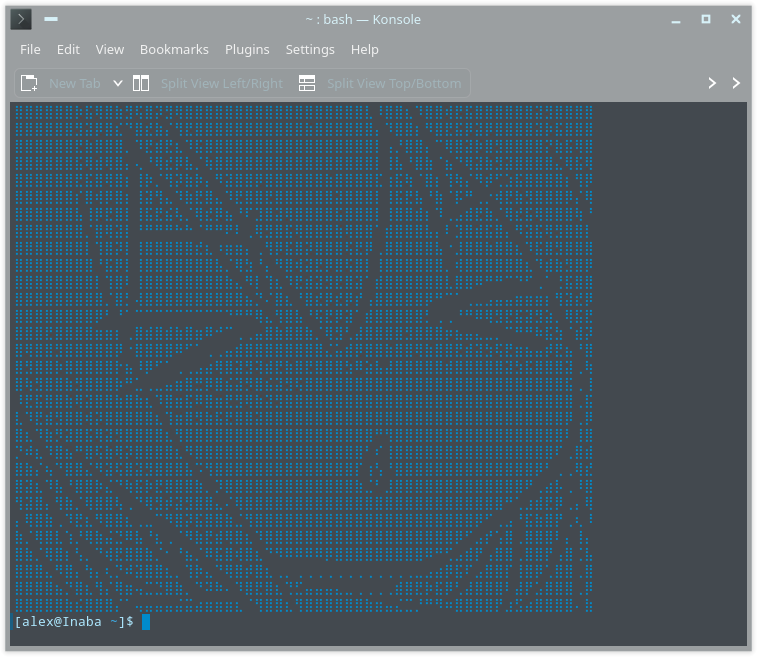
Task: Click the Split View Top/Bottom icon
Action: (x=307, y=83)
